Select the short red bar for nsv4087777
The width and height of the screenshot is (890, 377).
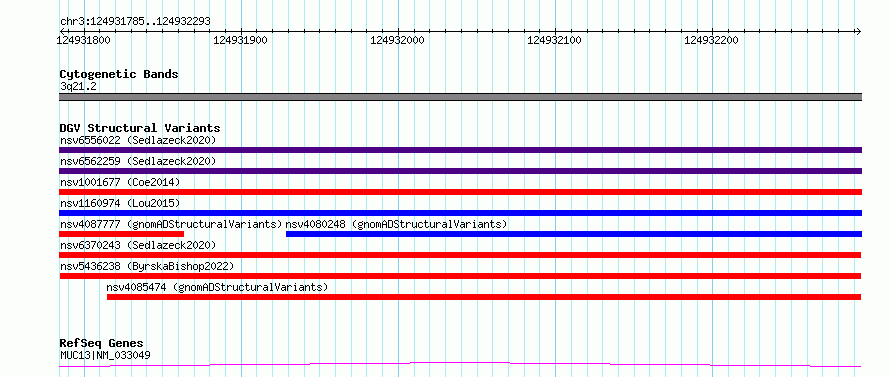[x=121, y=234]
